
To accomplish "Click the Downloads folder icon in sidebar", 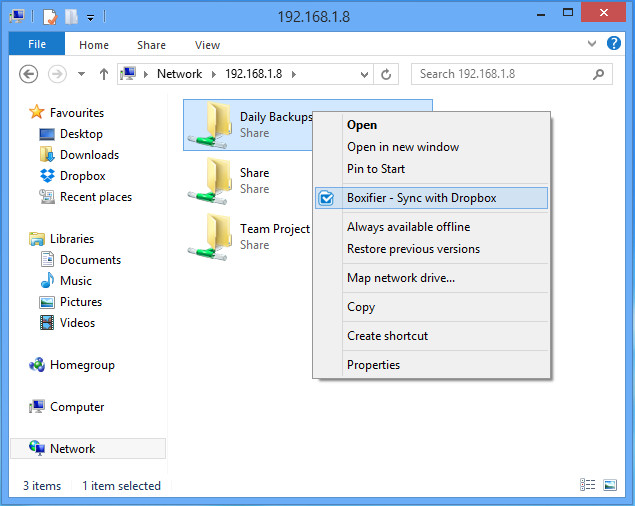I will (47, 155).
